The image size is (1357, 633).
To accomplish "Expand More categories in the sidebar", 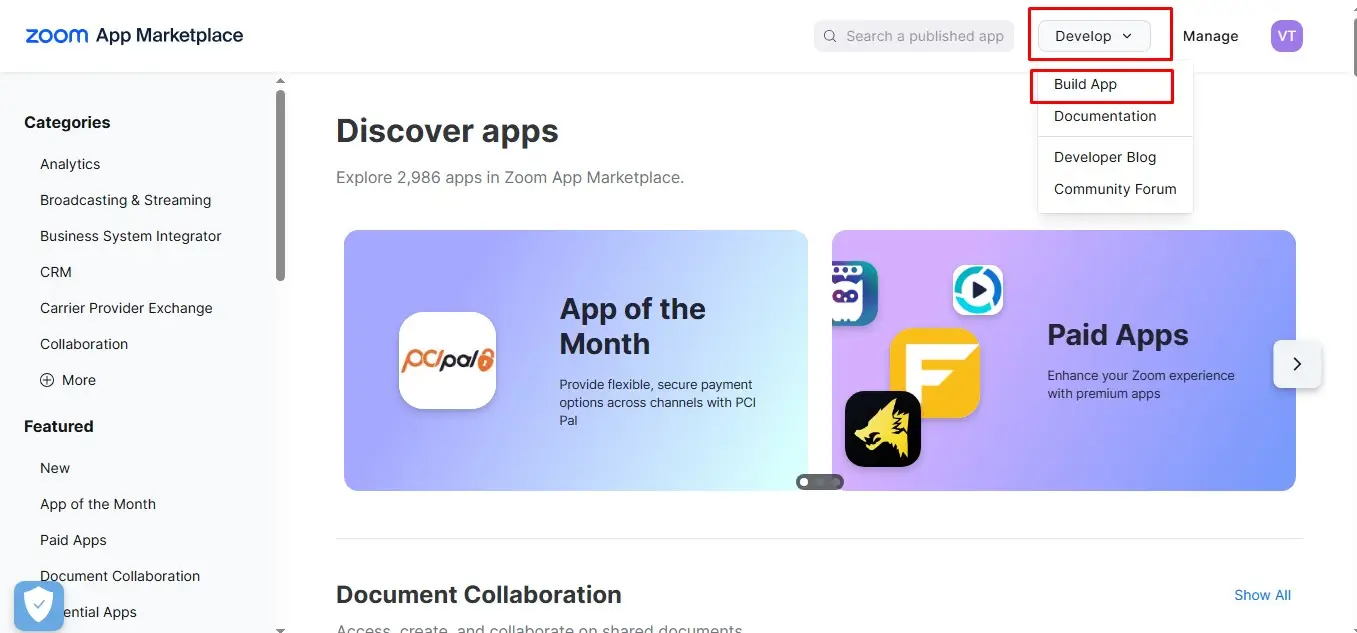I will click(x=68, y=380).
